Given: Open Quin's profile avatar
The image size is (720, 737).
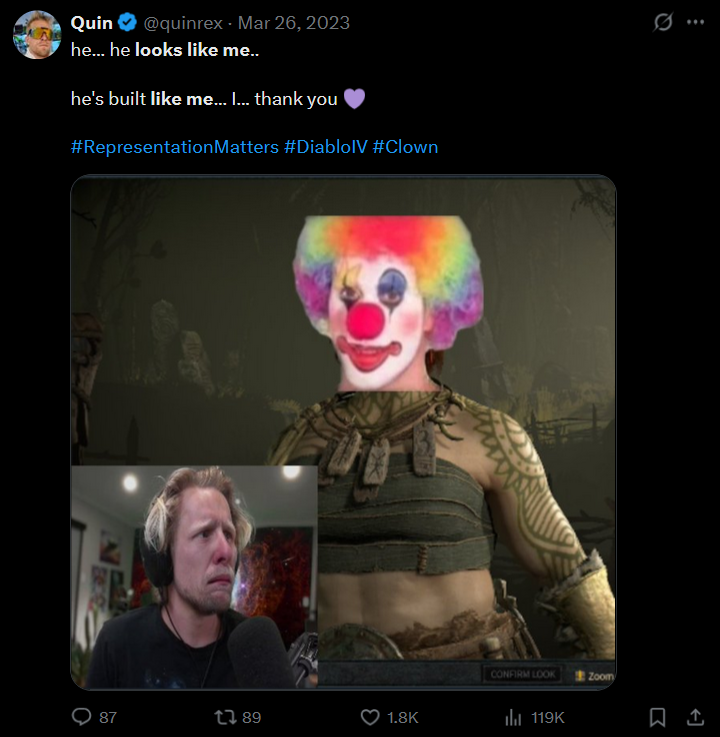Looking at the screenshot, I should pyautogui.click(x=37, y=35).
